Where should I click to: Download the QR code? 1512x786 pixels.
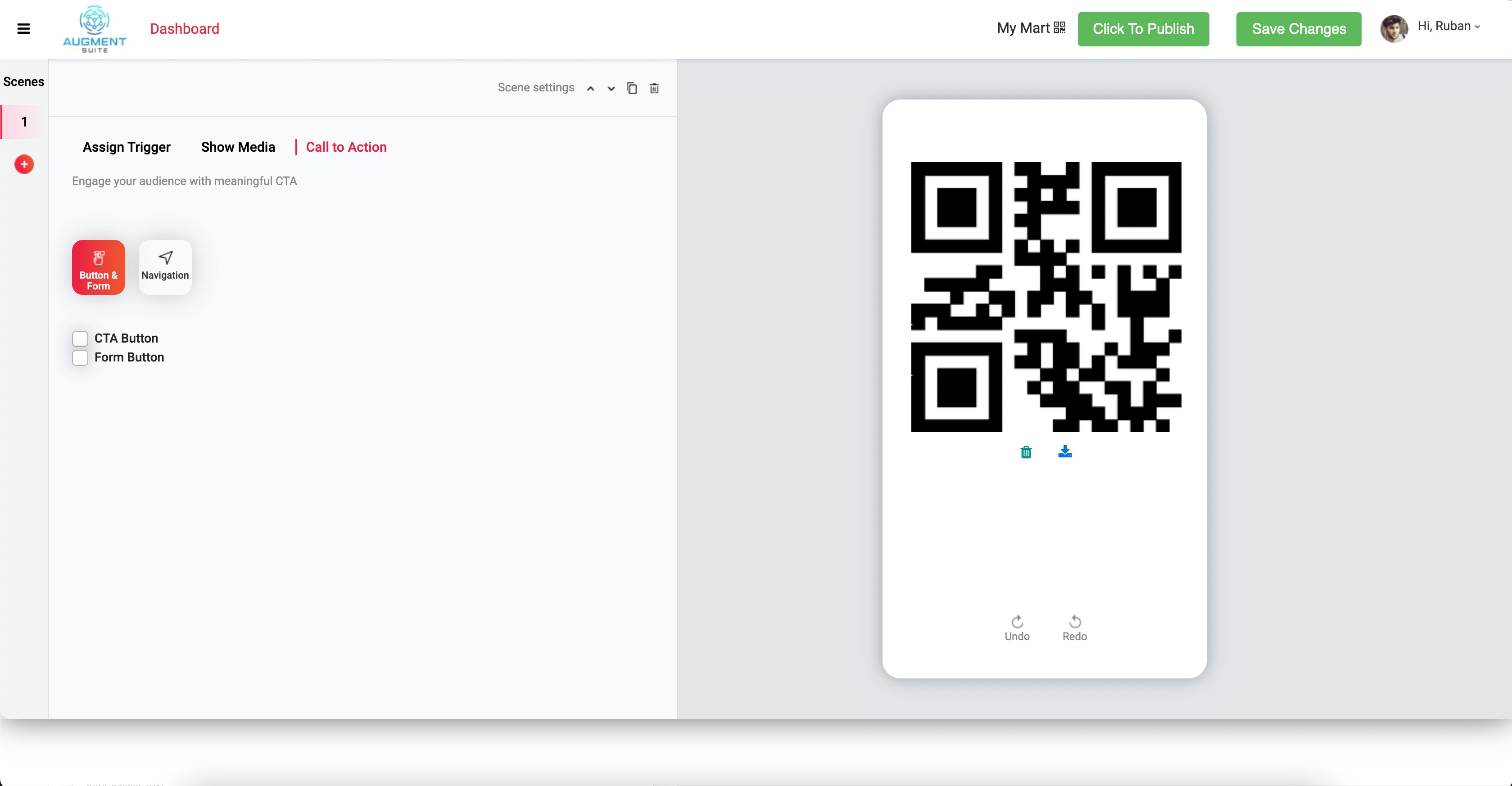click(x=1065, y=451)
